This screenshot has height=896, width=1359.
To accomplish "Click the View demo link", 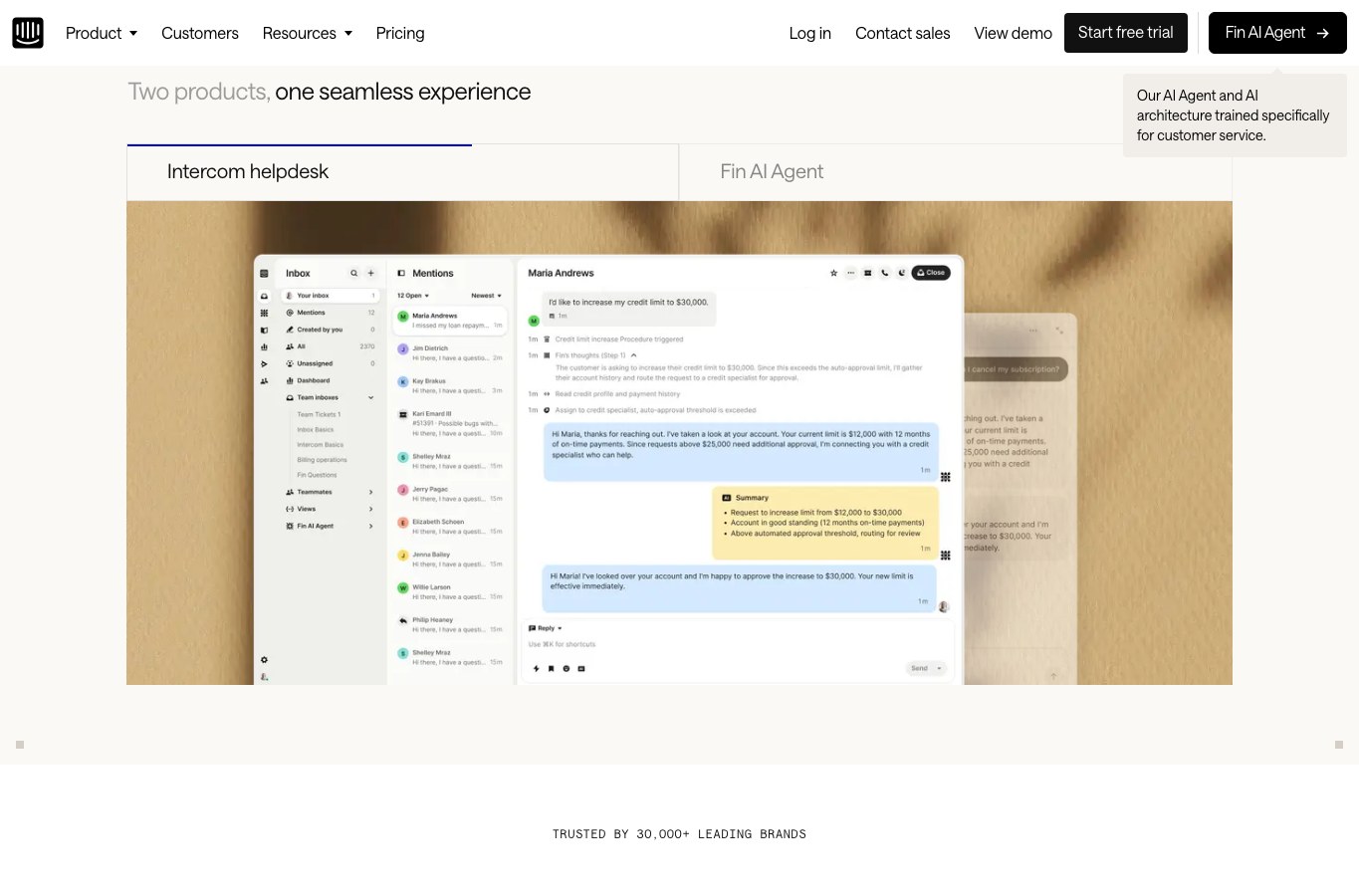I will tap(1014, 33).
